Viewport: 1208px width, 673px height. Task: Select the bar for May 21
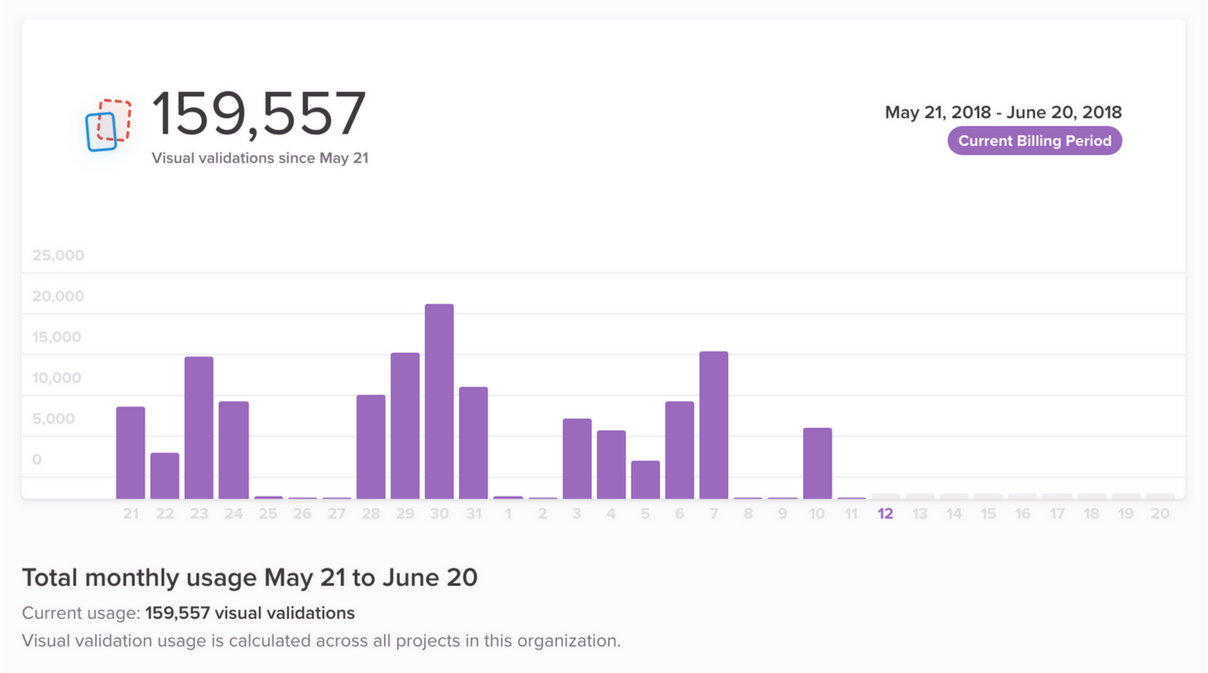(x=131, y=453)
